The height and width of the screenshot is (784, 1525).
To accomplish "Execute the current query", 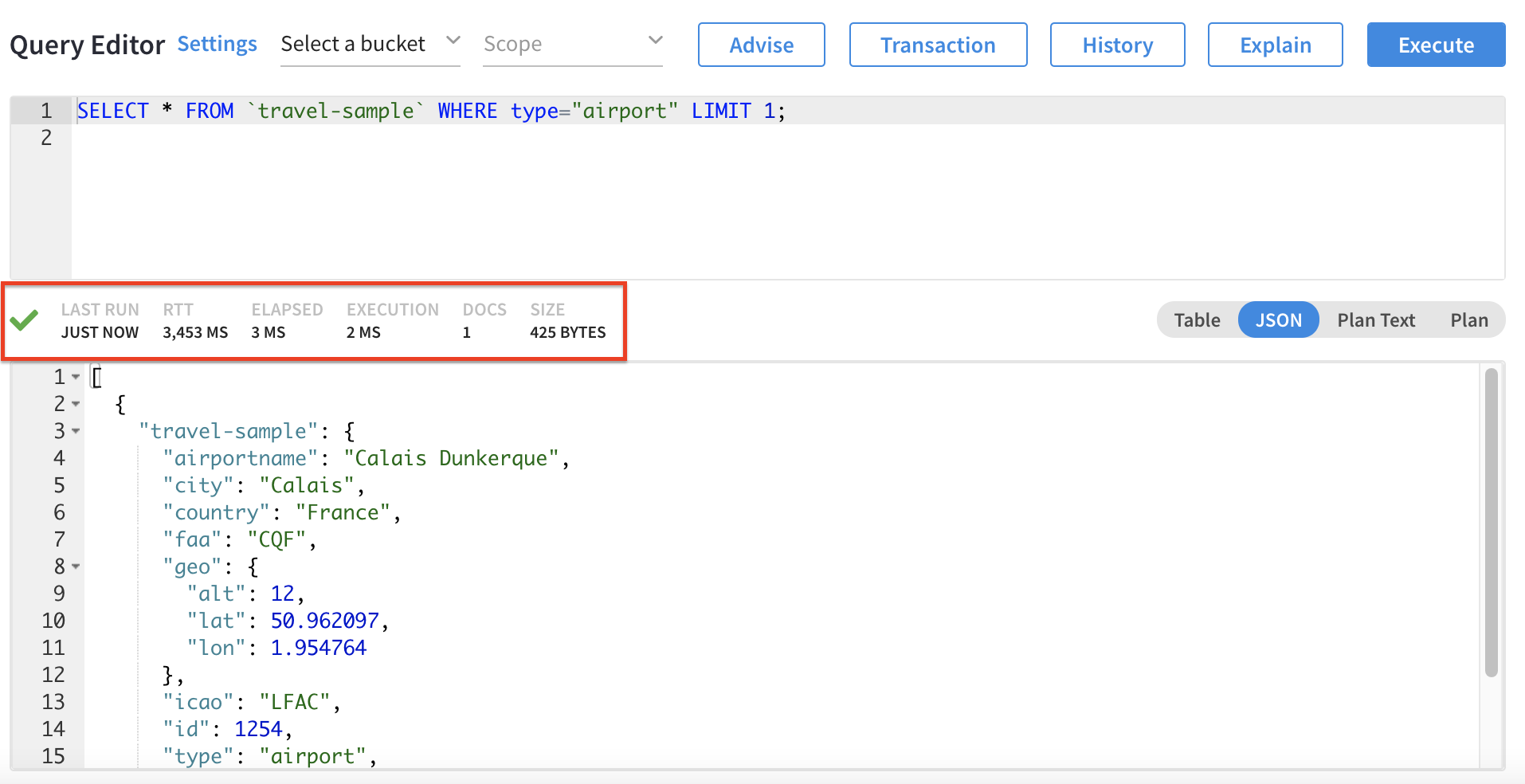I will point(1435,44).
